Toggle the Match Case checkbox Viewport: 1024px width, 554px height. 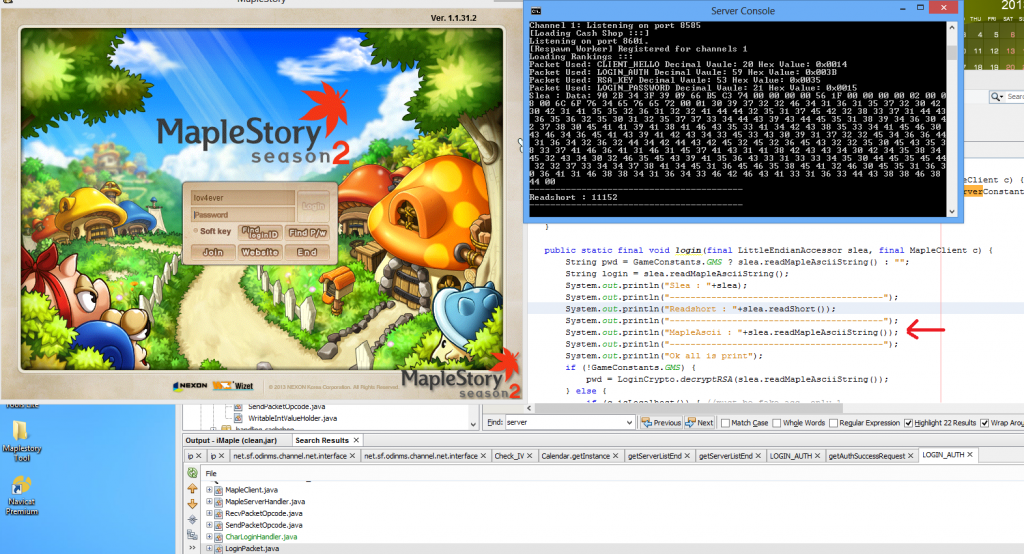coord(724,423)
